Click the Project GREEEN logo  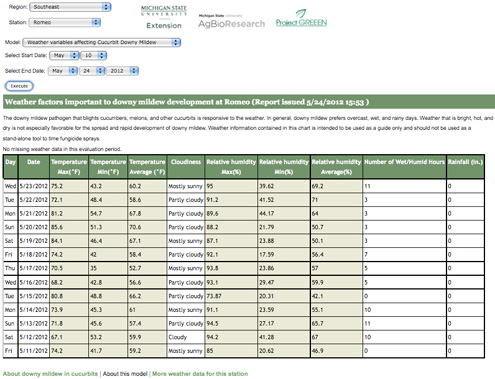click(x=301, y=18)
